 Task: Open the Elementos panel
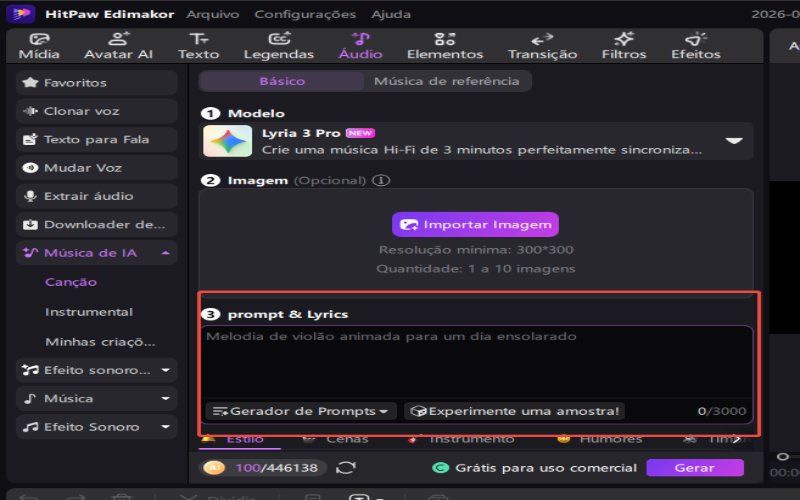click(445, 46)
